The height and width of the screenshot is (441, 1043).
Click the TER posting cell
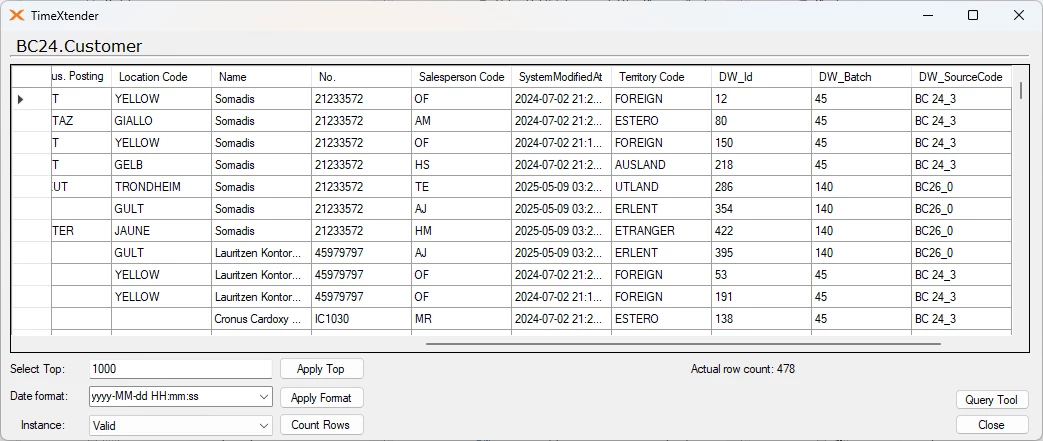81,231
